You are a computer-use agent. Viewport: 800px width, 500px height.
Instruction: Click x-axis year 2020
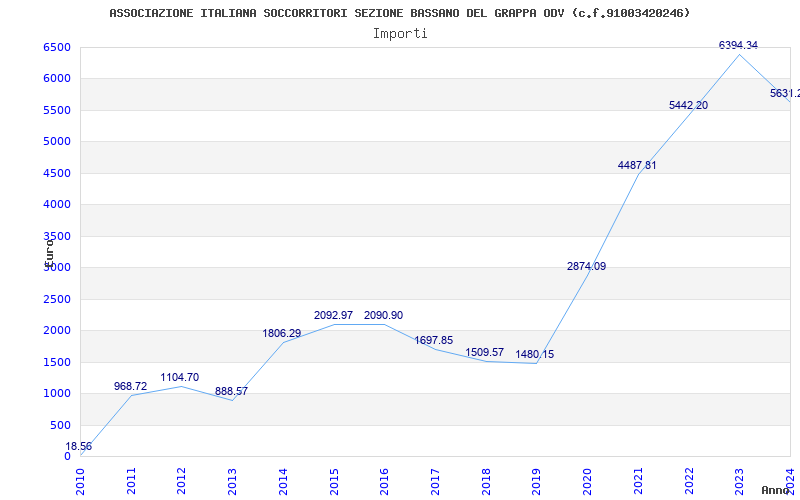[x=587, y=481]
